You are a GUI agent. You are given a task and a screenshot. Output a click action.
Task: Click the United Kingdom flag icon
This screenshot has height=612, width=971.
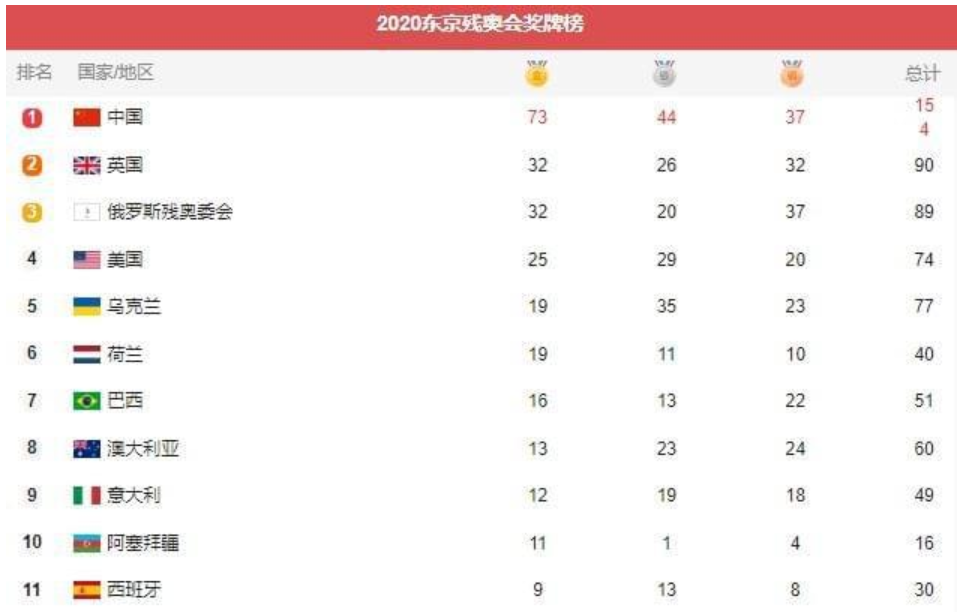[x=87, y=165]
